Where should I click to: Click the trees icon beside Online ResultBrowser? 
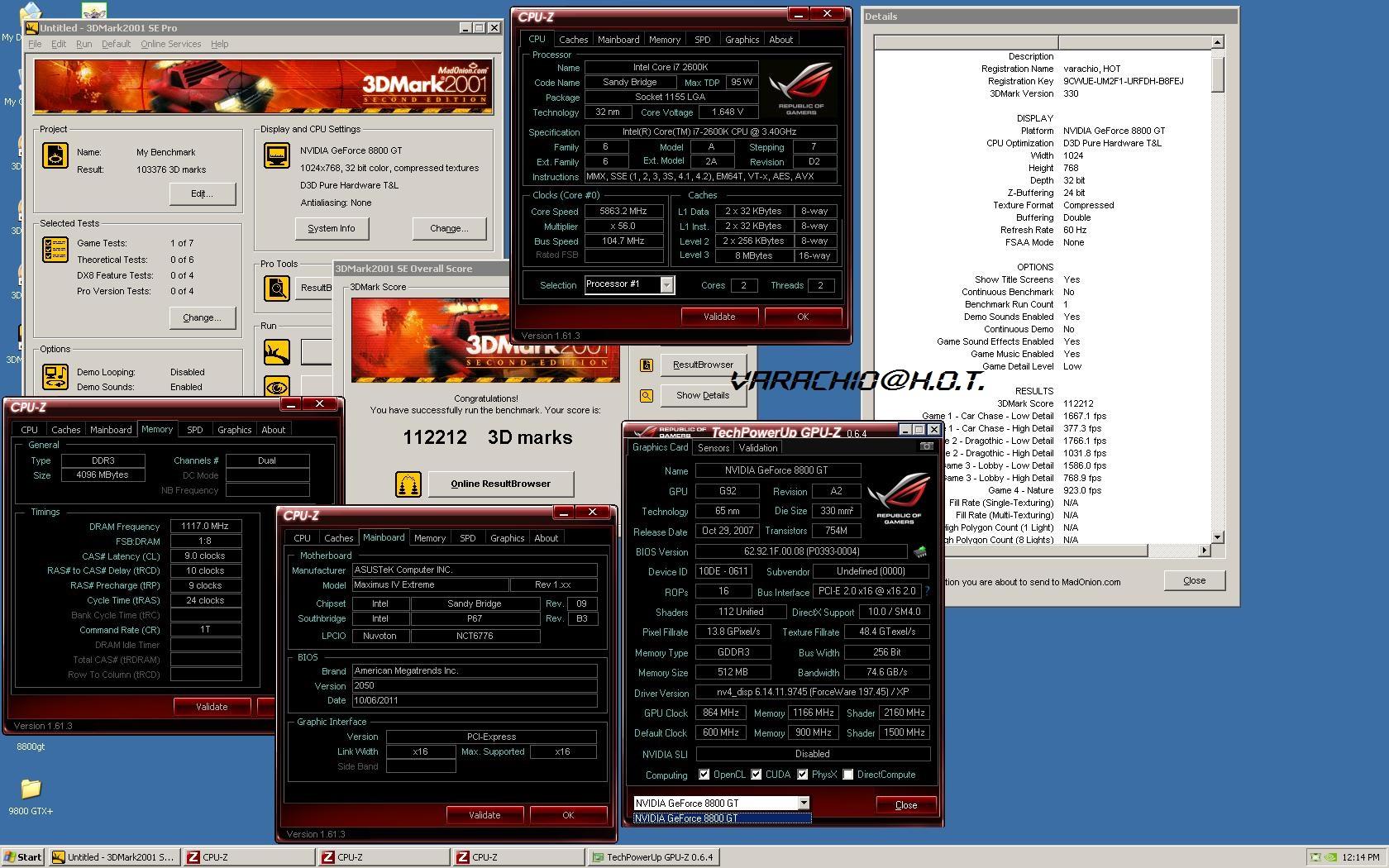click(408, 484)
